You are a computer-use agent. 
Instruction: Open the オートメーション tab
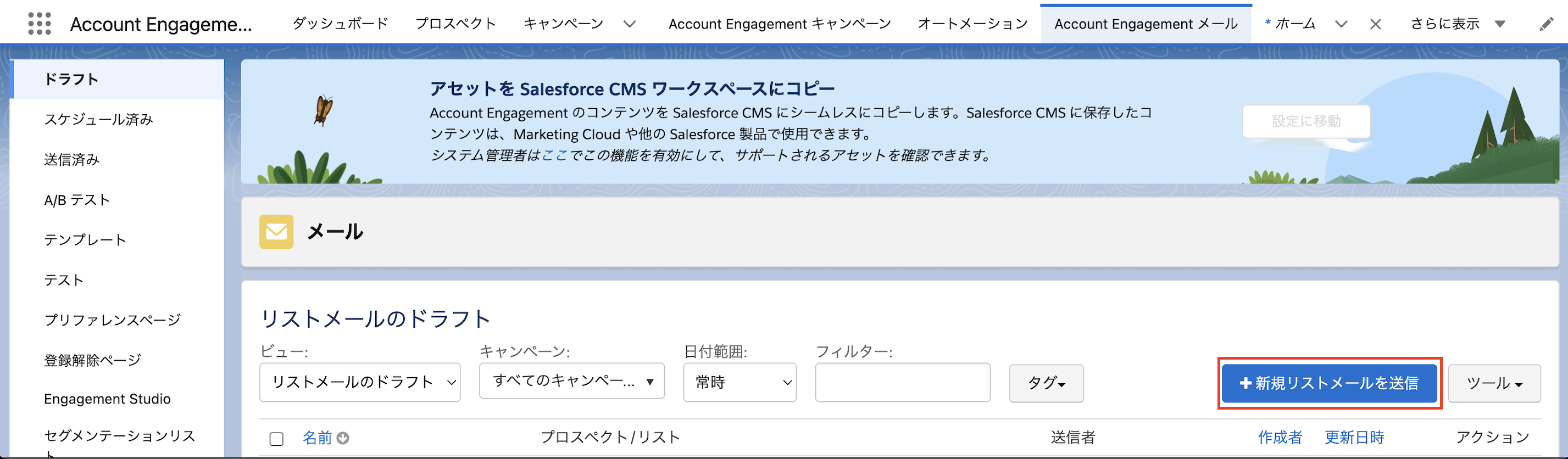(x=972, y=24)
